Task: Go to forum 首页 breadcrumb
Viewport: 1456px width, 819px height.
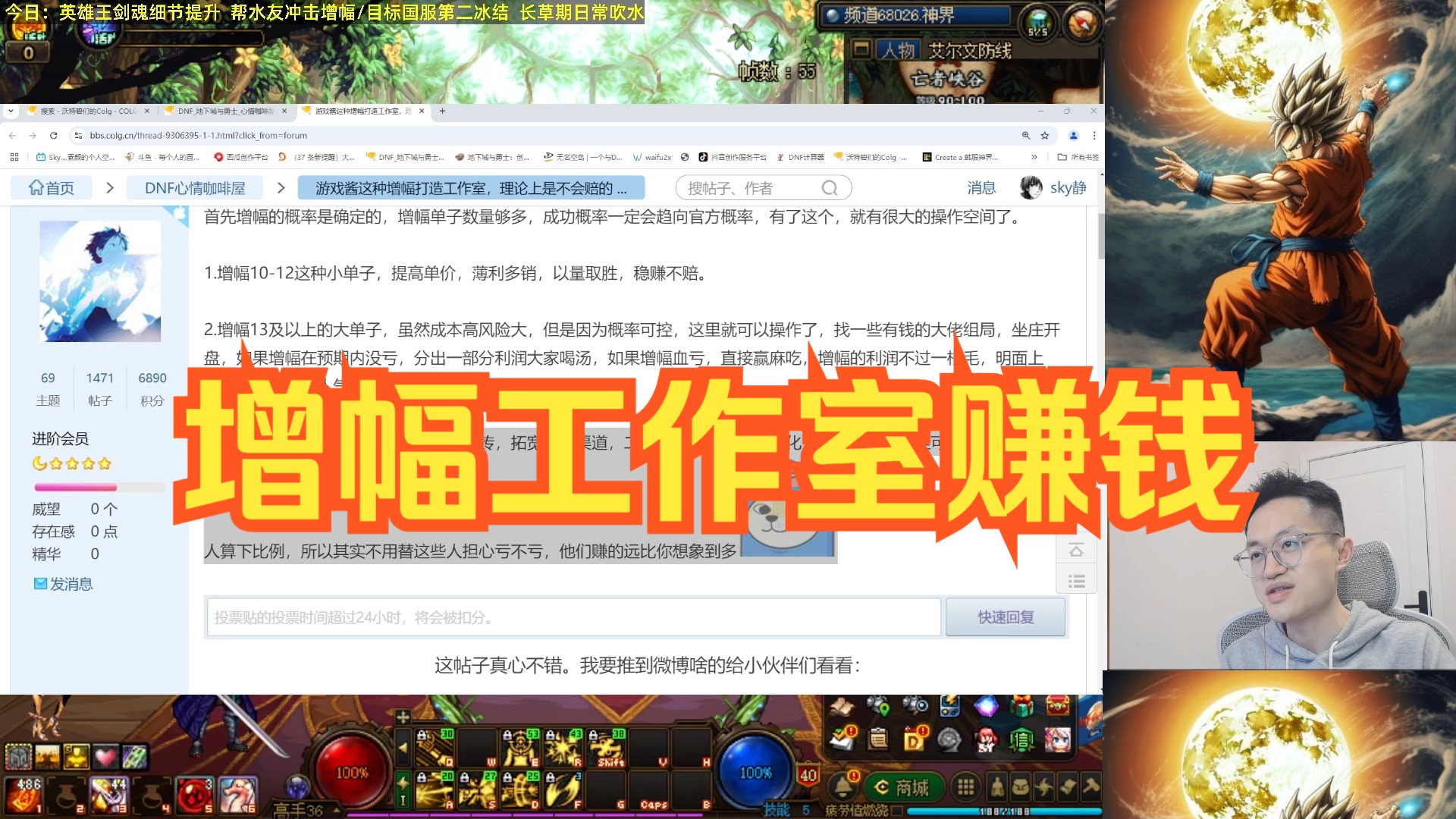Action: coord(52,188)
